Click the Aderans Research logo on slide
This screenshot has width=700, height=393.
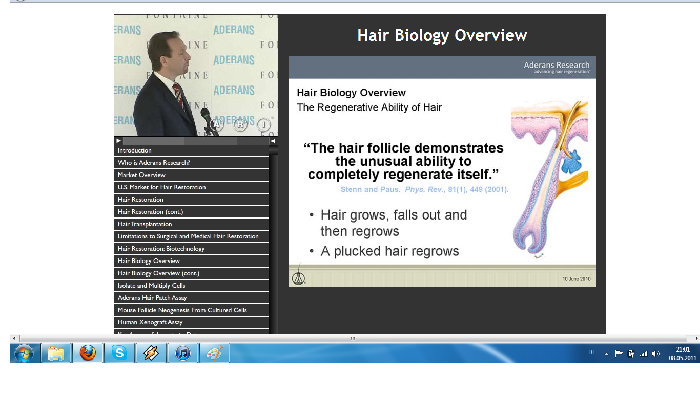click(x=556, y=67)
